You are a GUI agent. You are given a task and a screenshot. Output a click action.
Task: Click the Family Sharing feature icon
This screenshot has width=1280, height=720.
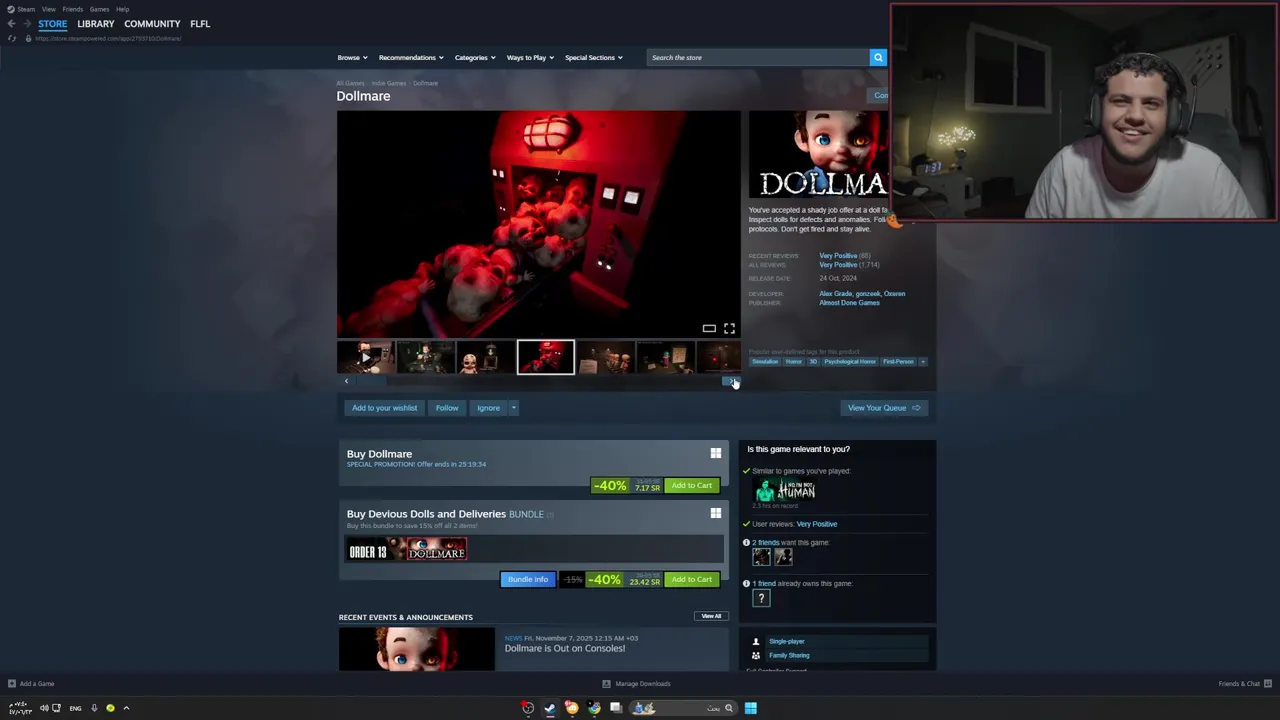pyautogui.click(x=756, y=655)
